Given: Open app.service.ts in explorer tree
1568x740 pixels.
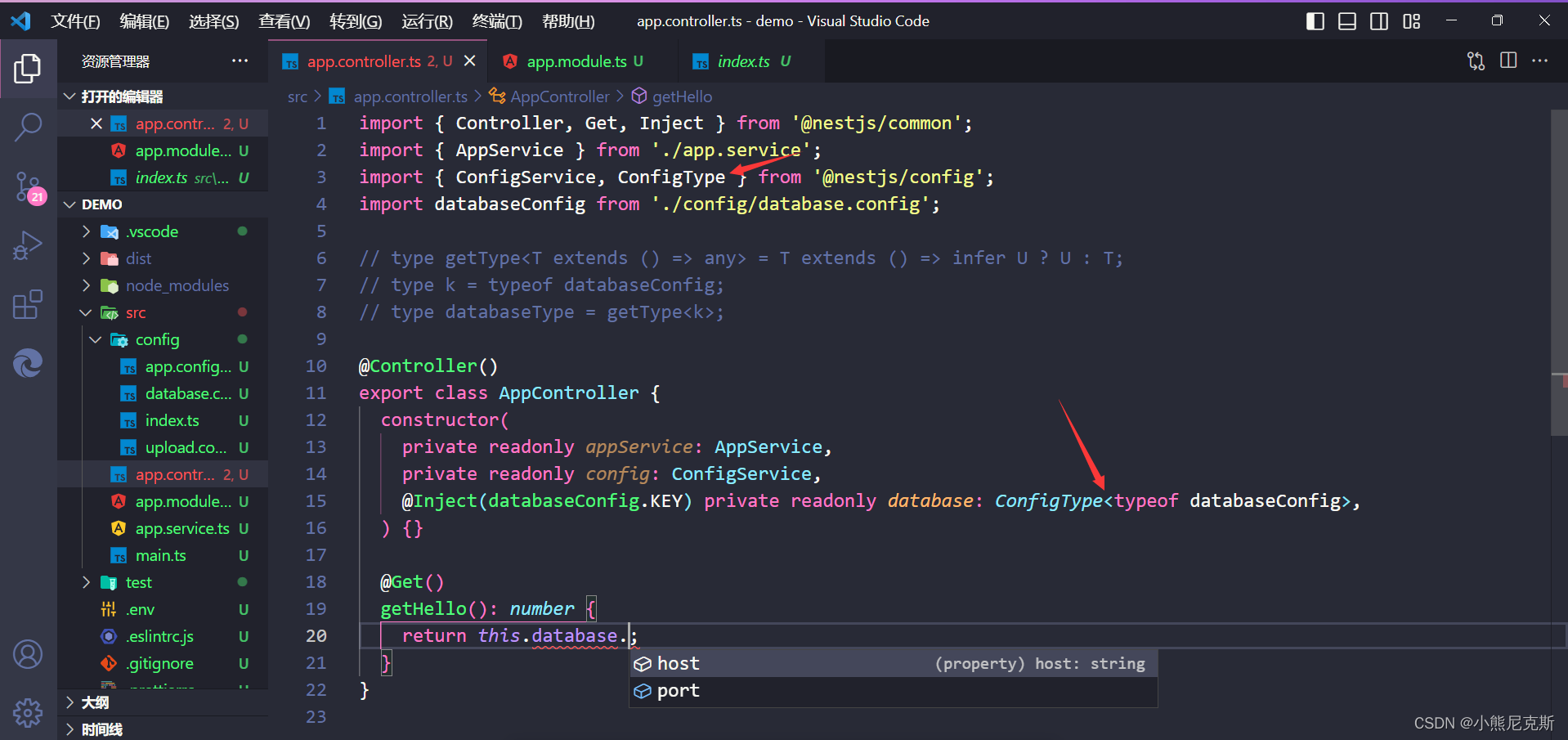Looking at the screenshot, I should [163, 528].
